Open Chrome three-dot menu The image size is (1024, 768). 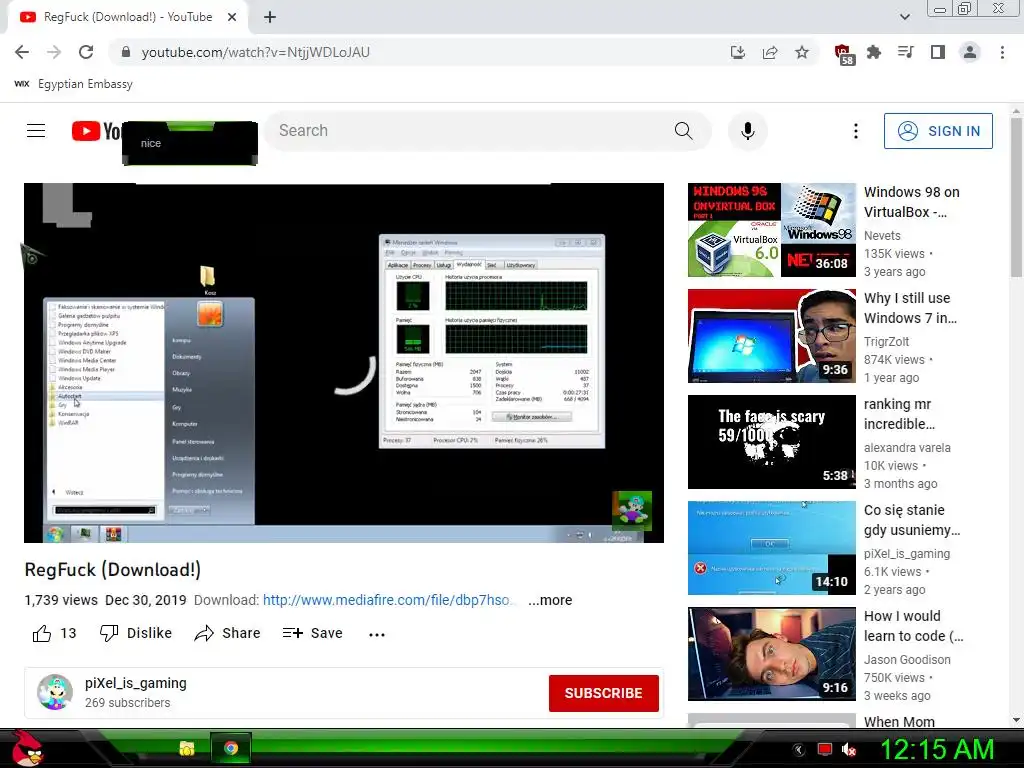click(1002, 52)
